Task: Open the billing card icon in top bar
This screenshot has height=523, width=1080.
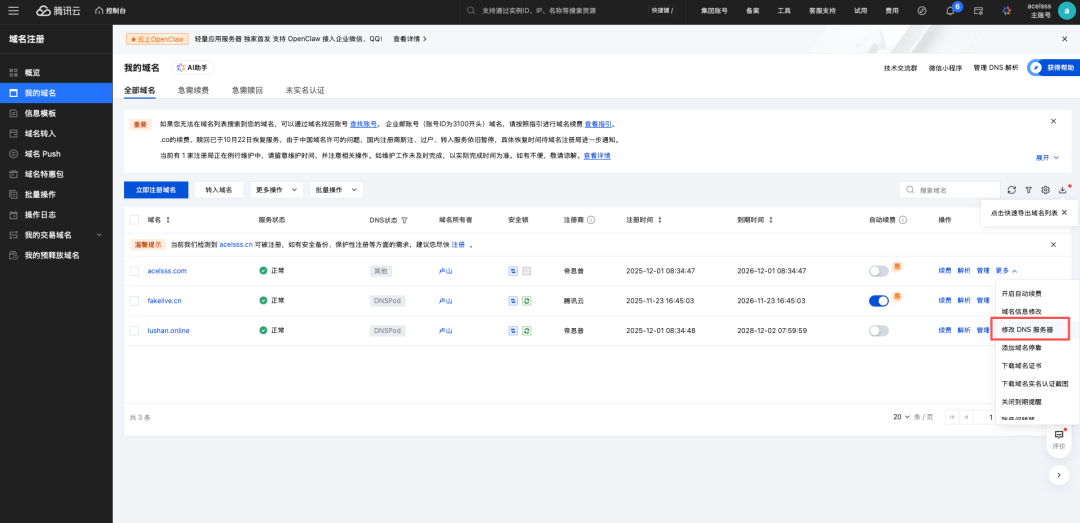Action: pyautogui.click(x=977, y=11)
